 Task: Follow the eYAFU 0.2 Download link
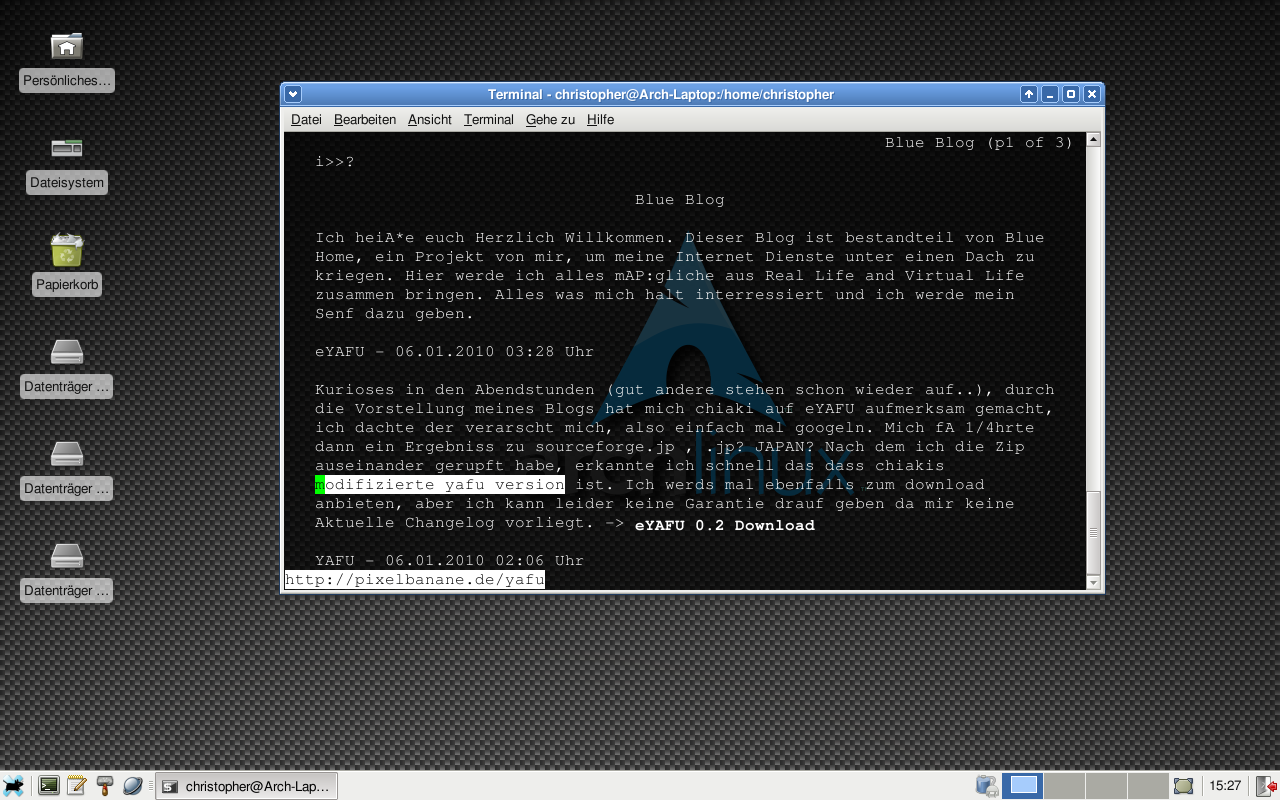pos(725,525)
